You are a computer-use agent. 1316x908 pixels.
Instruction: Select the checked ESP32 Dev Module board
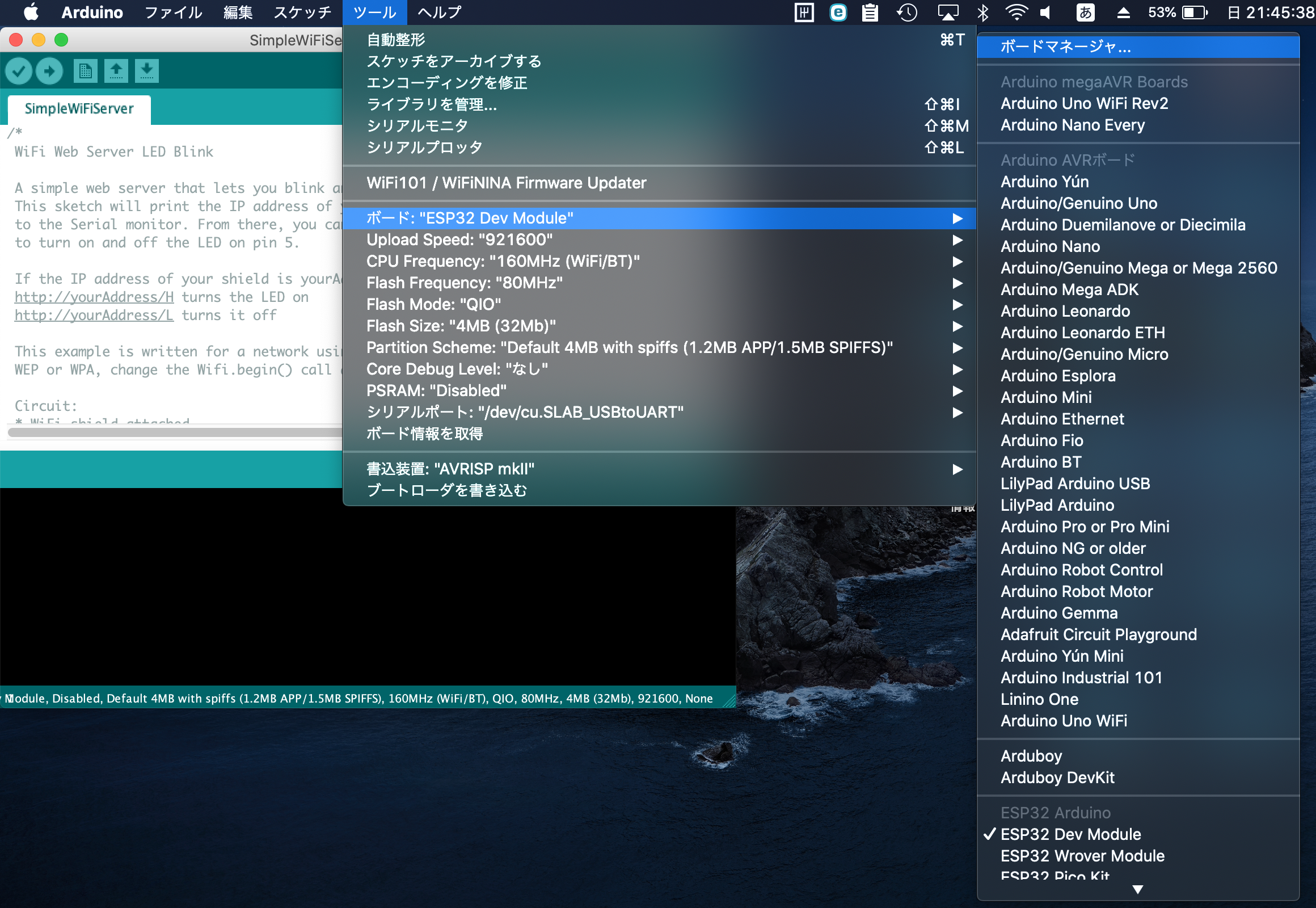click(1070, 834)
